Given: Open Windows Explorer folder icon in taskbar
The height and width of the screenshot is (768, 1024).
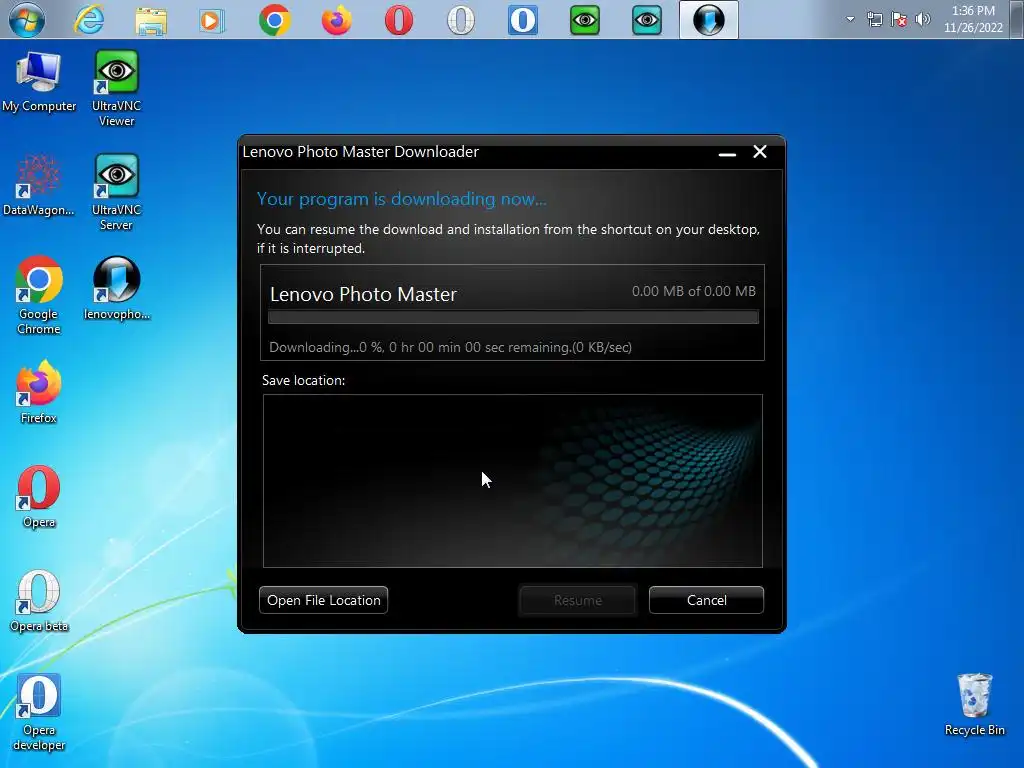Looking at the screenshot, I should 151,20.
